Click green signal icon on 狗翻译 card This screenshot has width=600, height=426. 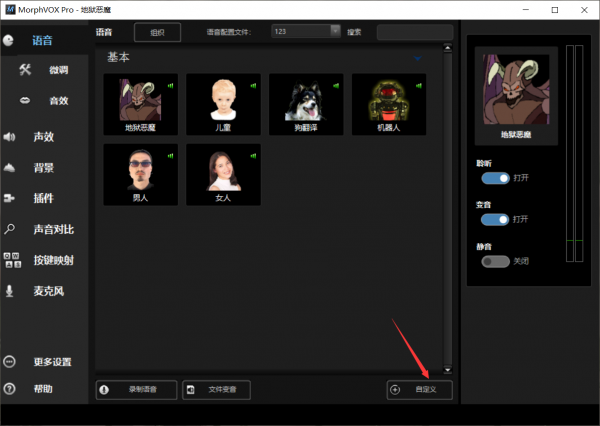(x=336, y=86)
